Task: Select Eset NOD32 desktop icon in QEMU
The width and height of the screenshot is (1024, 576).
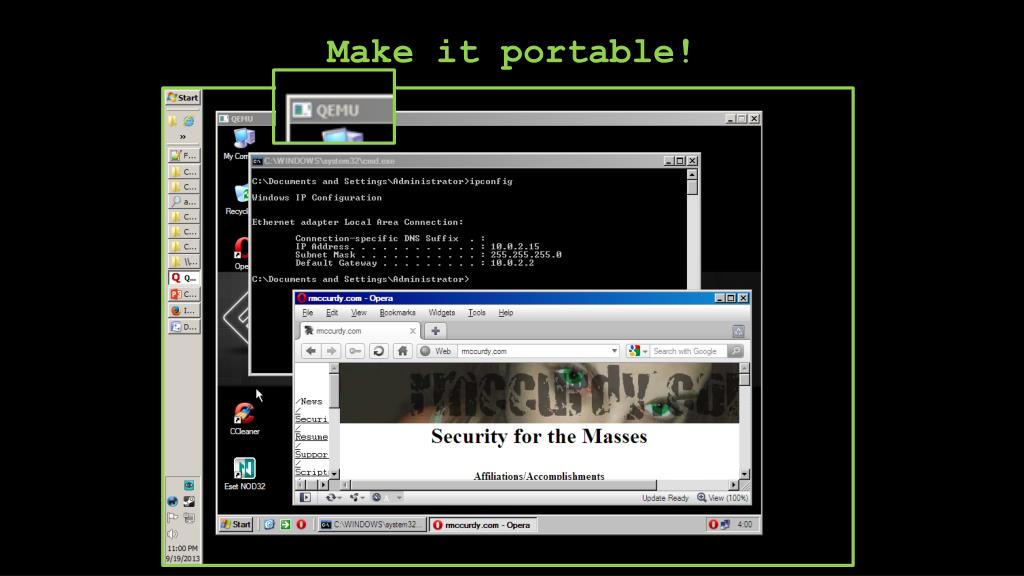Action: point(244,473)
